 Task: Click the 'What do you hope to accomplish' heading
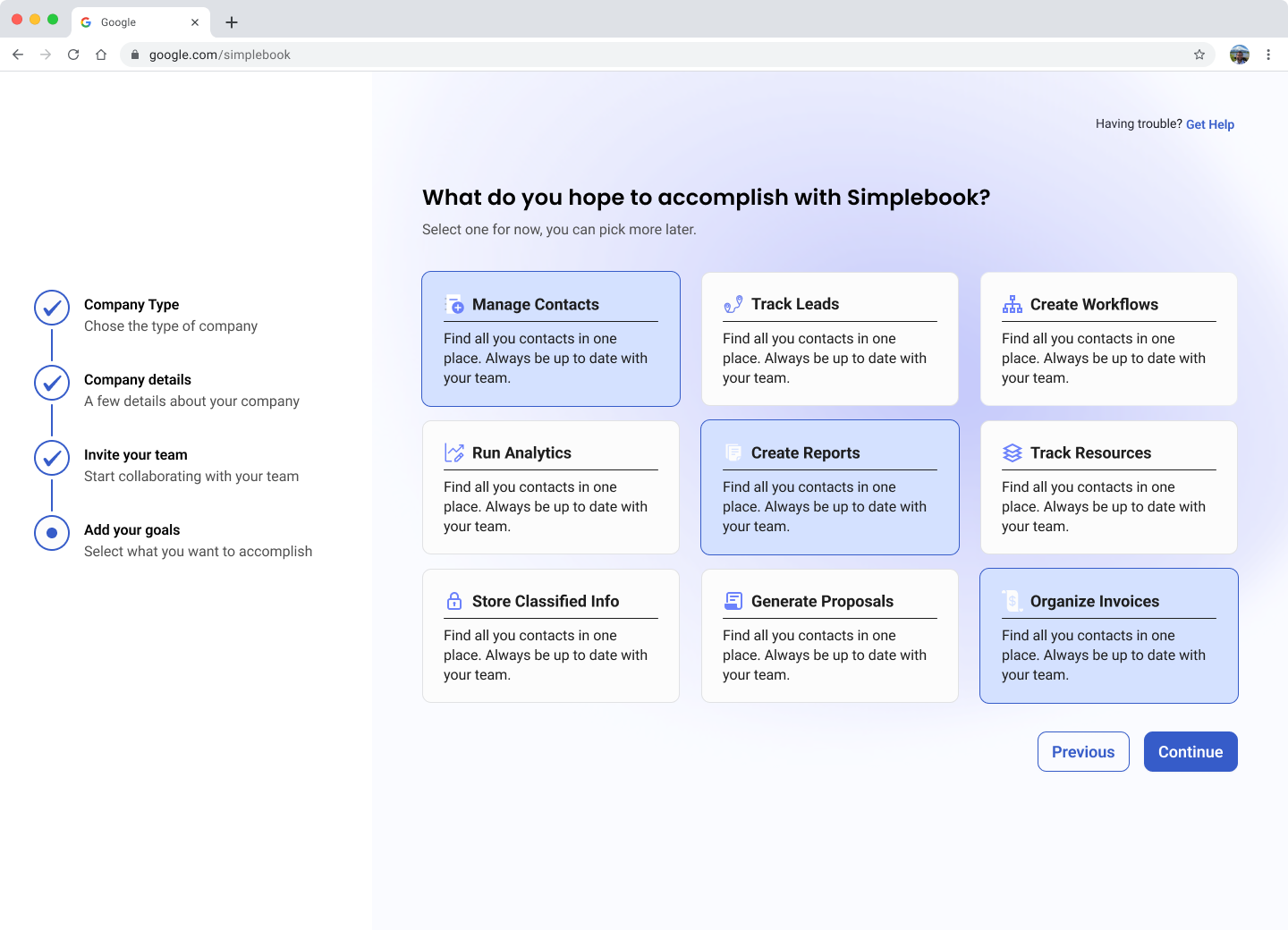coord(707,197)
